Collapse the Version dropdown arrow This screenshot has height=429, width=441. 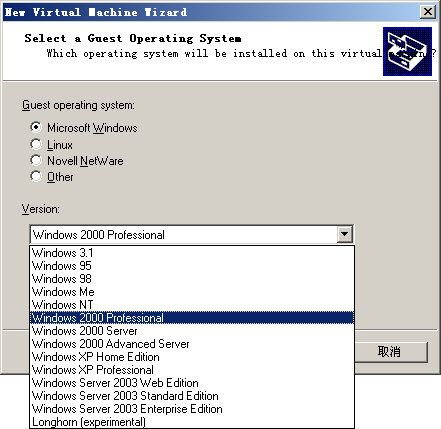[x=344, y=235]
